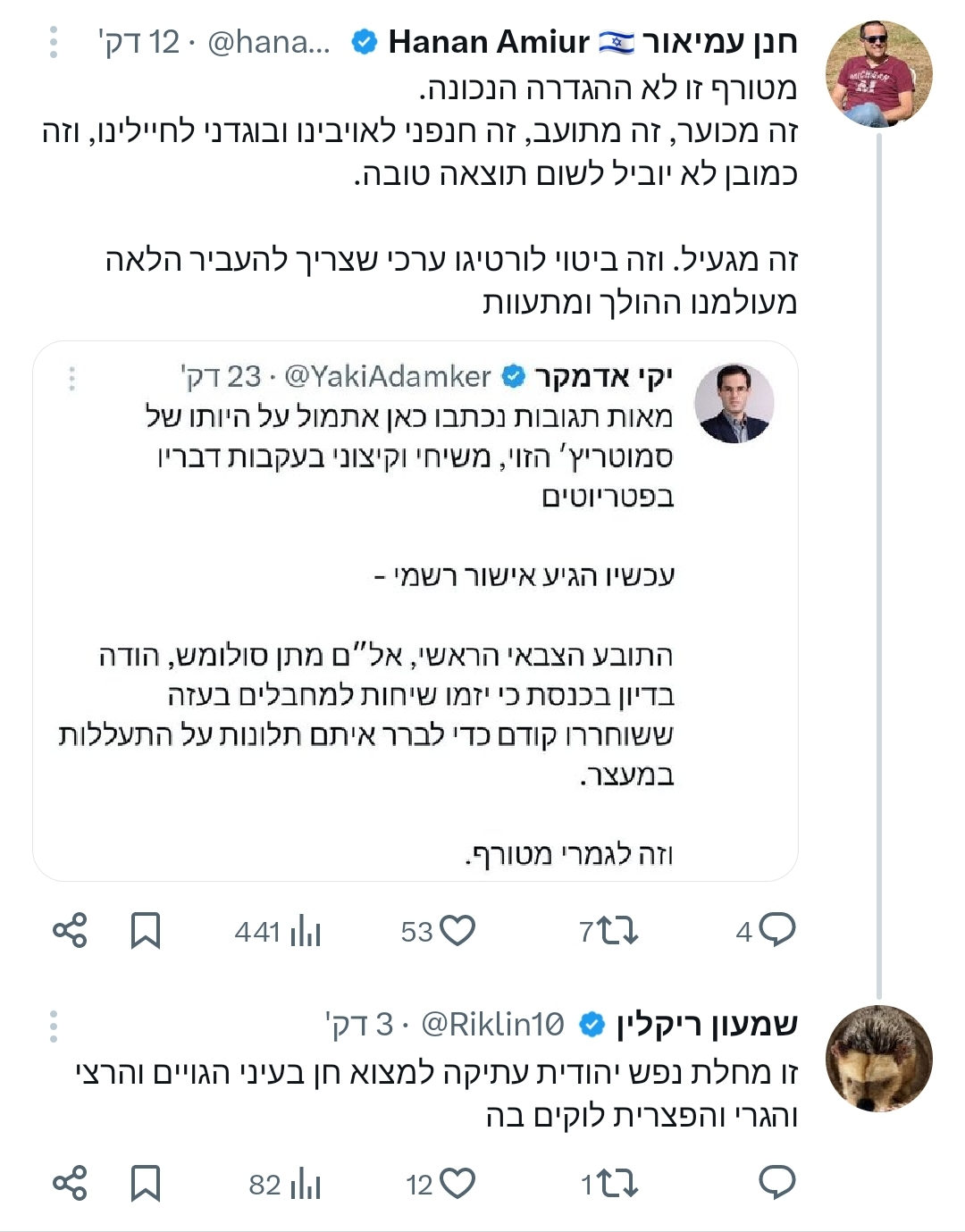Open Hanan Amiur's profile picture
The width and height of the screenshot is (965, 1232).
[878, 73]
